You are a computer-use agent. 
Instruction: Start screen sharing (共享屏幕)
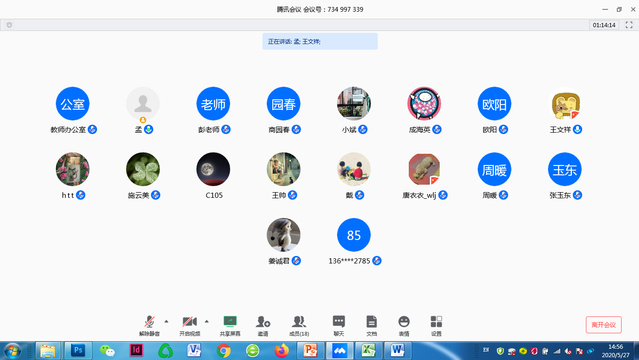(x=230, y=325)
